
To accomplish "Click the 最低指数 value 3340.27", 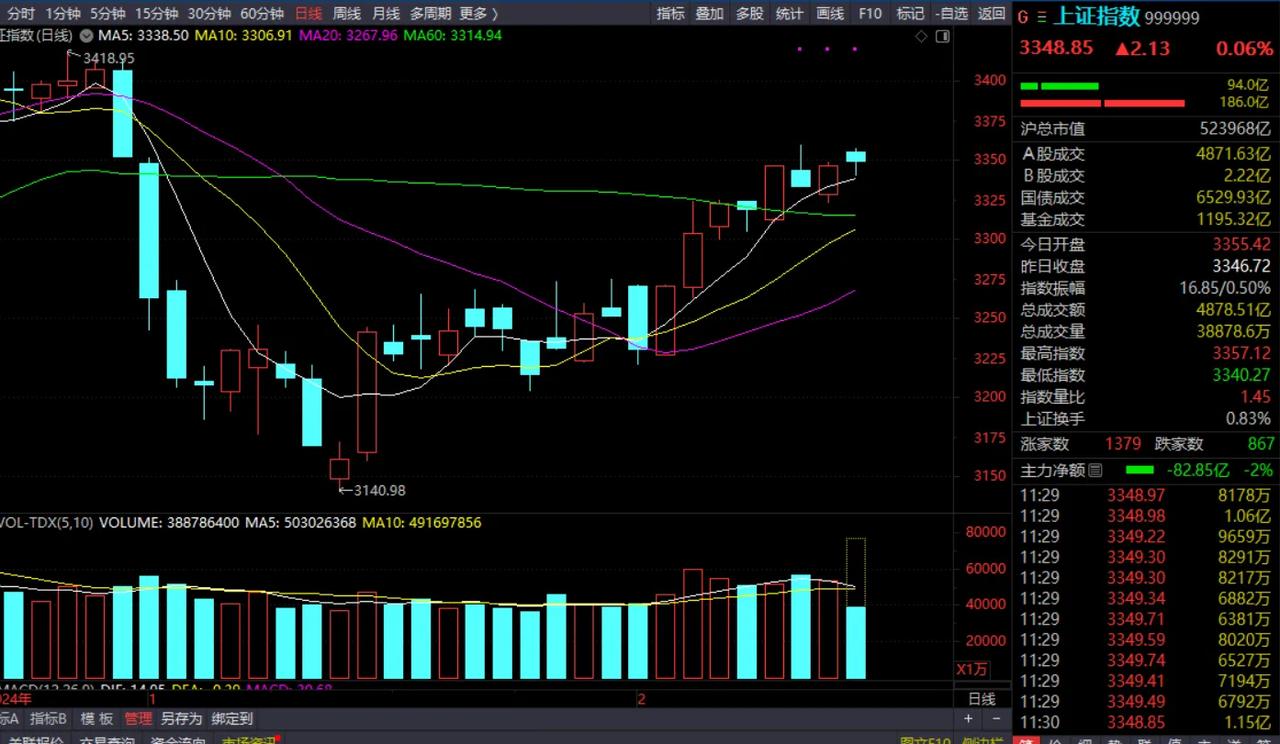I will (x=1241, y=375).
